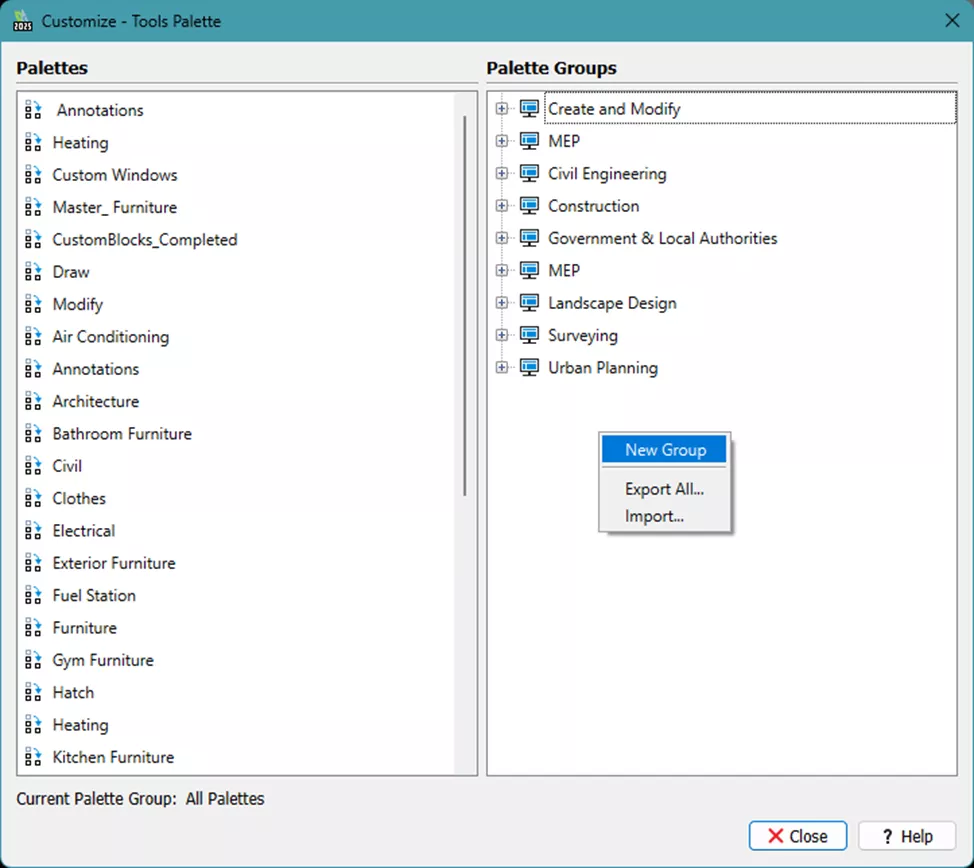Click the monitor icon for Construction group
This screenshot has height=868, width=974.
pos(529,206)
